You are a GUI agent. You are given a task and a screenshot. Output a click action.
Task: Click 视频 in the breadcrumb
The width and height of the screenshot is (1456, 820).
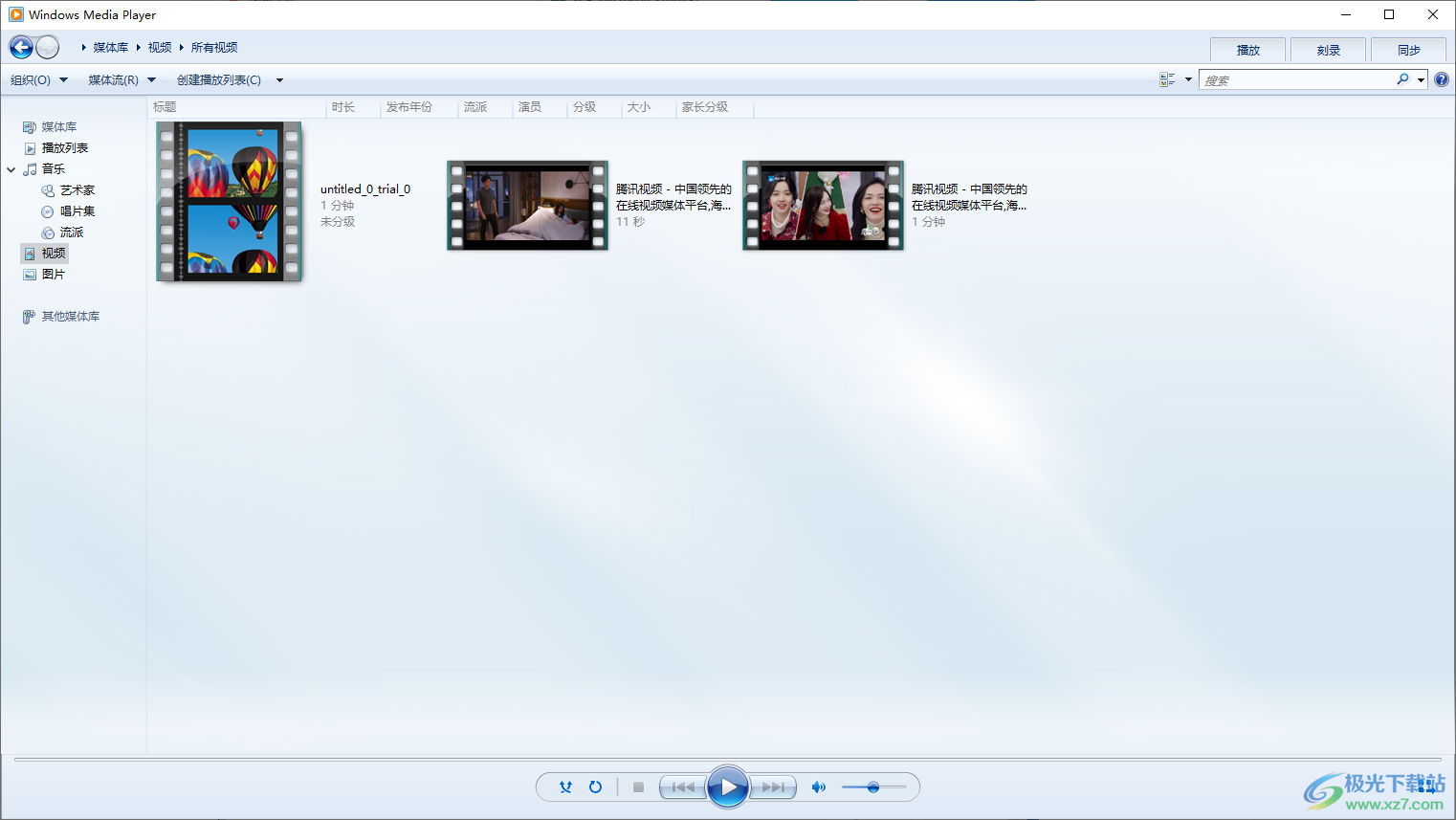click(x=160, y=47)
